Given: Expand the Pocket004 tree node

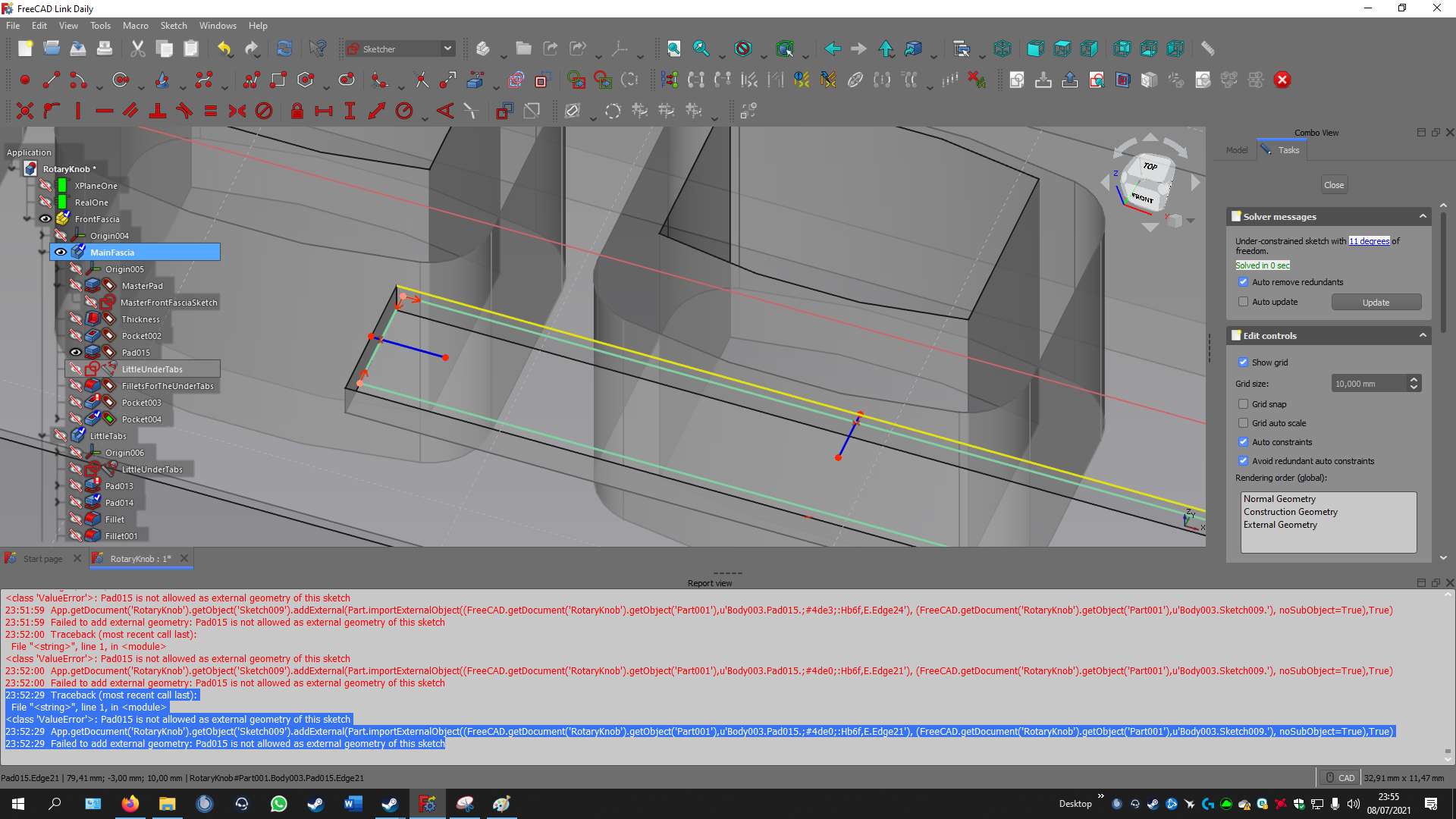Looking at the screenshot, I should [58, 419].
